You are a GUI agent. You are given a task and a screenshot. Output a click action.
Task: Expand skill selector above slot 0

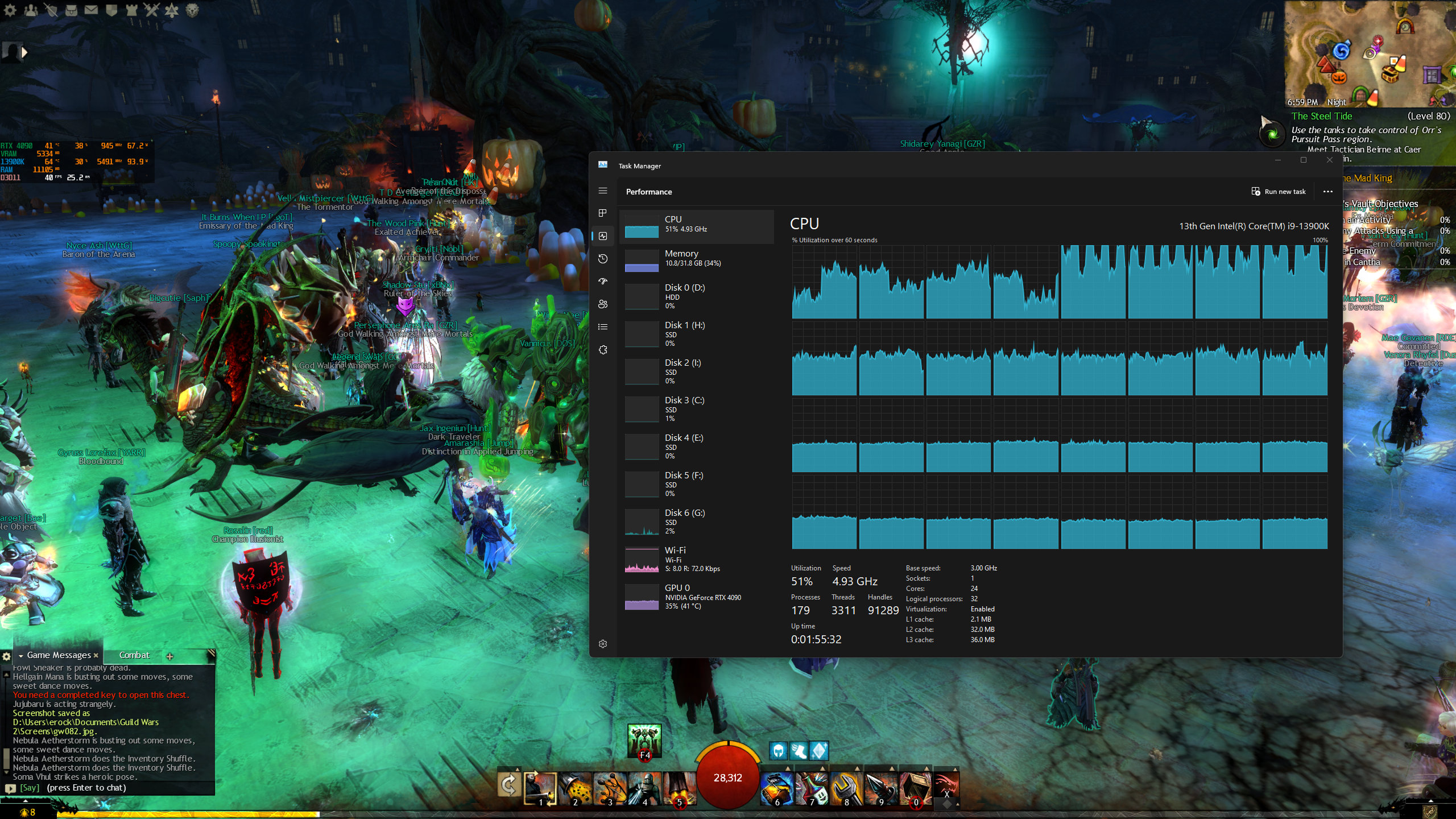pyautogui.click(x=926, y=768)
